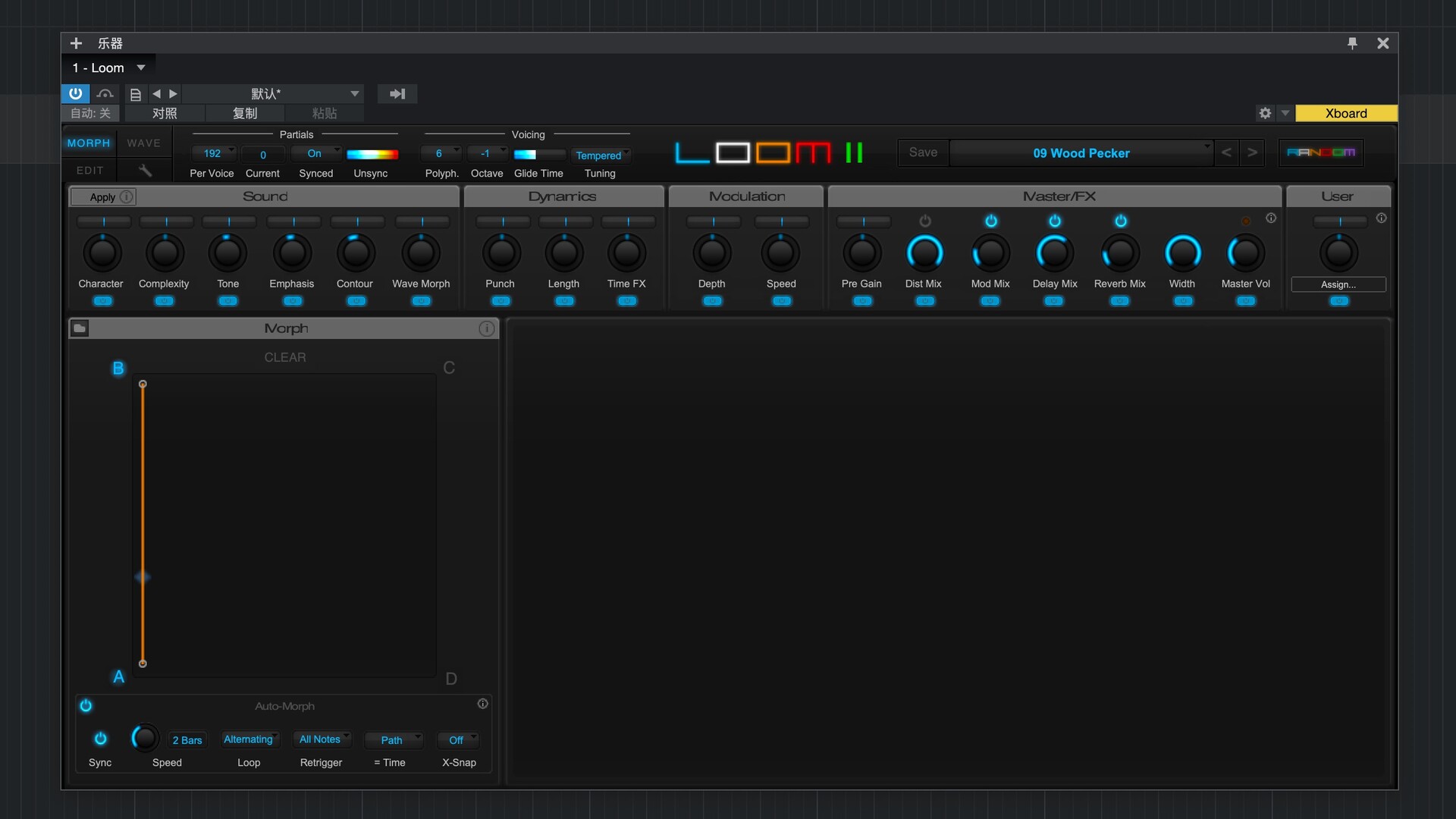Click the gear settings icon near Xboard
Image resolution: width=1456 pixels, height=819 pixels.
[1265, 113]
